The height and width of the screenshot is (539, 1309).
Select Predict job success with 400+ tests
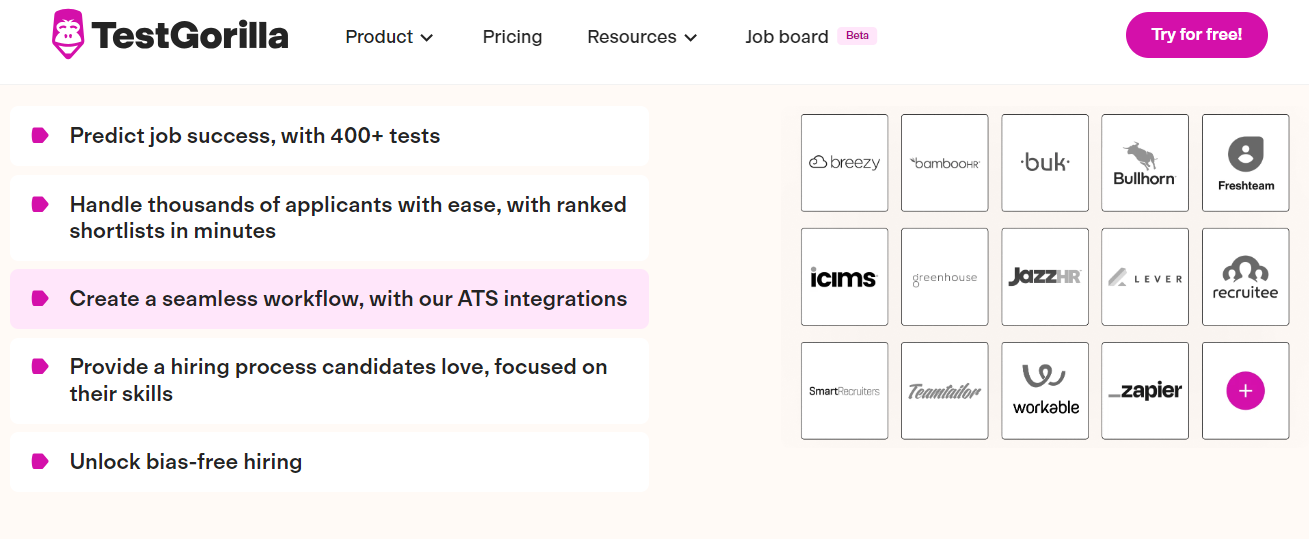(x=329, y=136)
